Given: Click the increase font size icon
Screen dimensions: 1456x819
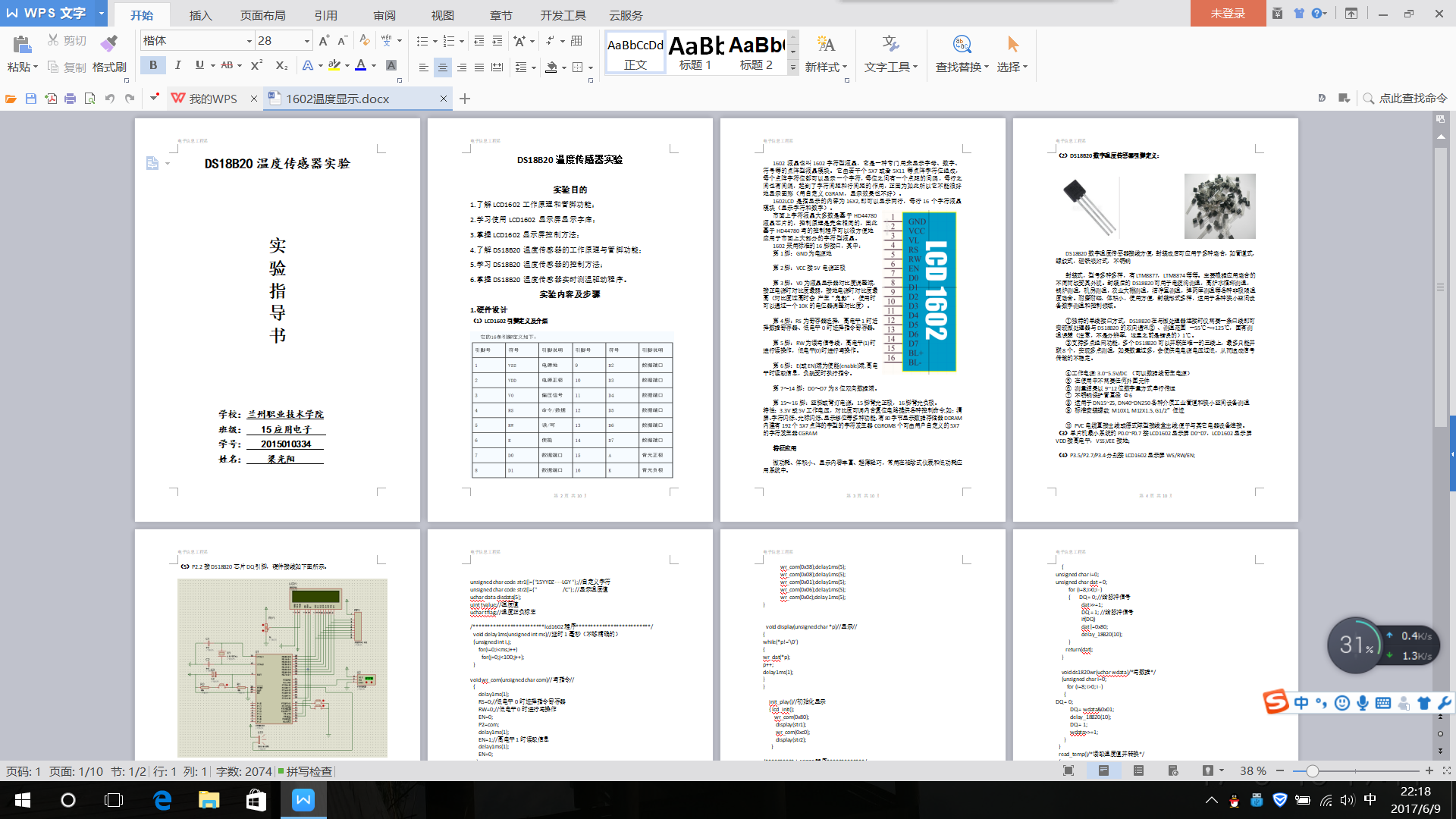Looking at the screenshot, I should 324,41.
